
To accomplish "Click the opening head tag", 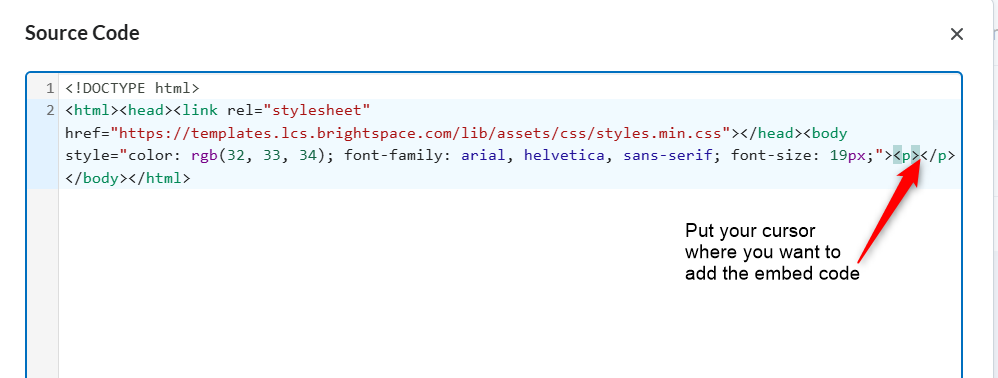I will pyautogui.click(x=146, y=111).
